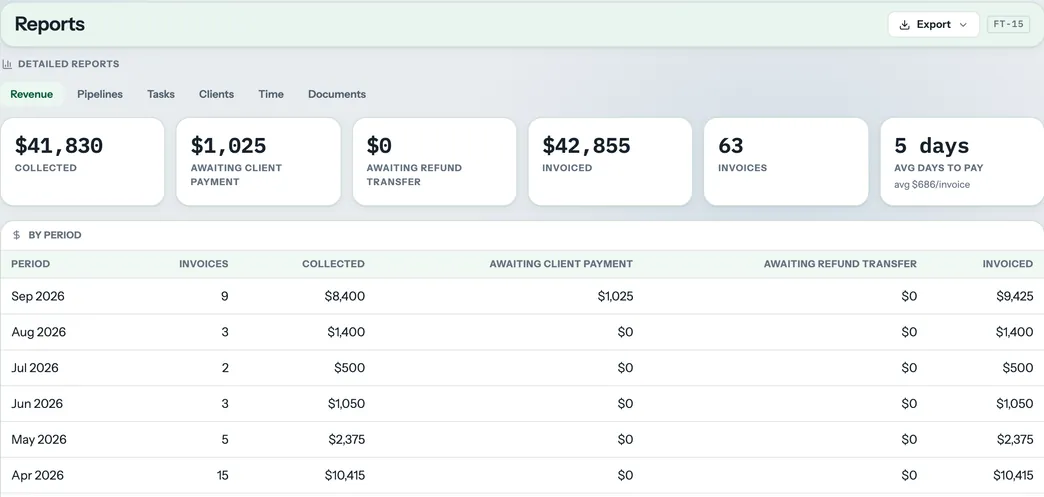Screen dimensions: 1044x497
Task: Select the Jun 2026 period row
Action: click(x=522, y=404)
